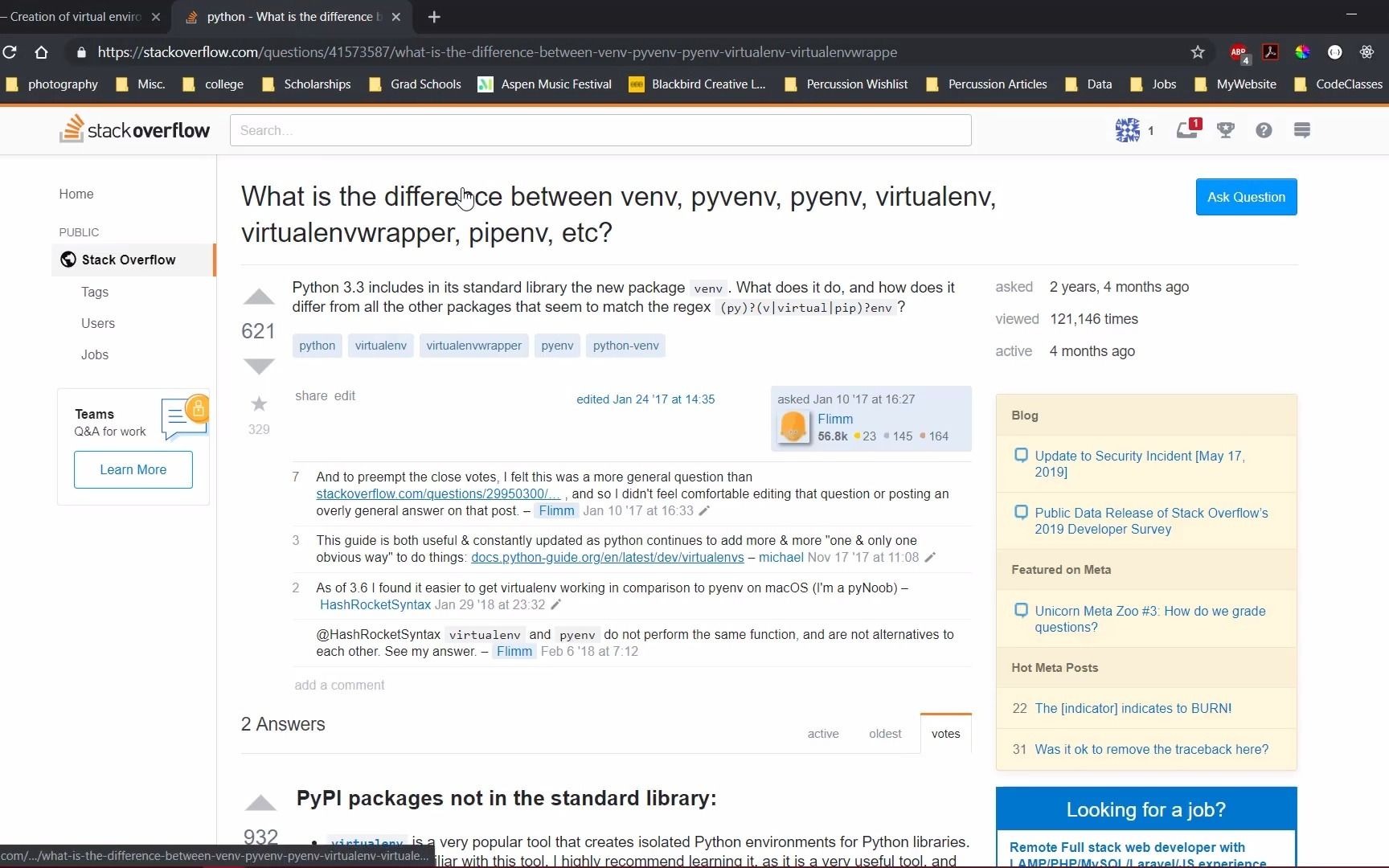The height and width of the screenshot is (868, 1389).
Task: Open the Data bookmarks folder
Action: [1088, 84]
